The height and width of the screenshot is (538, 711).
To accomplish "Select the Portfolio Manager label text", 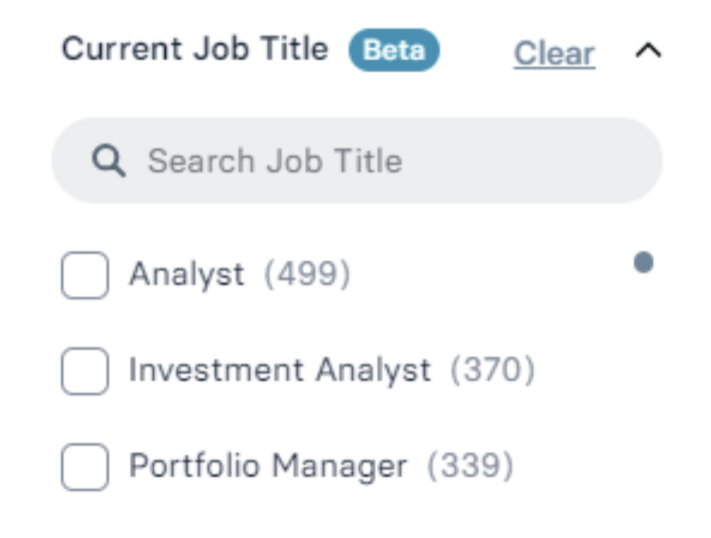I will pos(268,466).
